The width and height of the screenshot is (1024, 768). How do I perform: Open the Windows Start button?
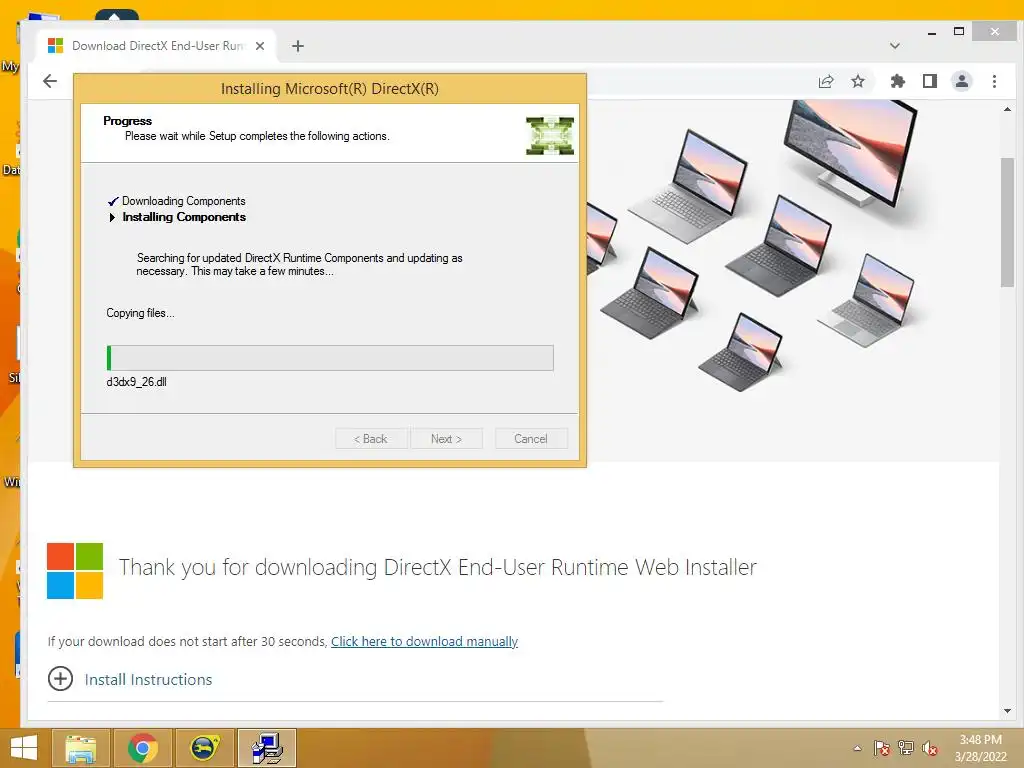pos(24,748)
